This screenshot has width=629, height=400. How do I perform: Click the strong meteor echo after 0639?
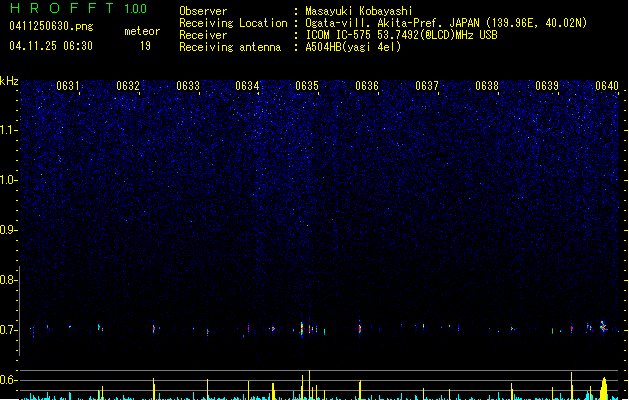[x=603, y=327]
